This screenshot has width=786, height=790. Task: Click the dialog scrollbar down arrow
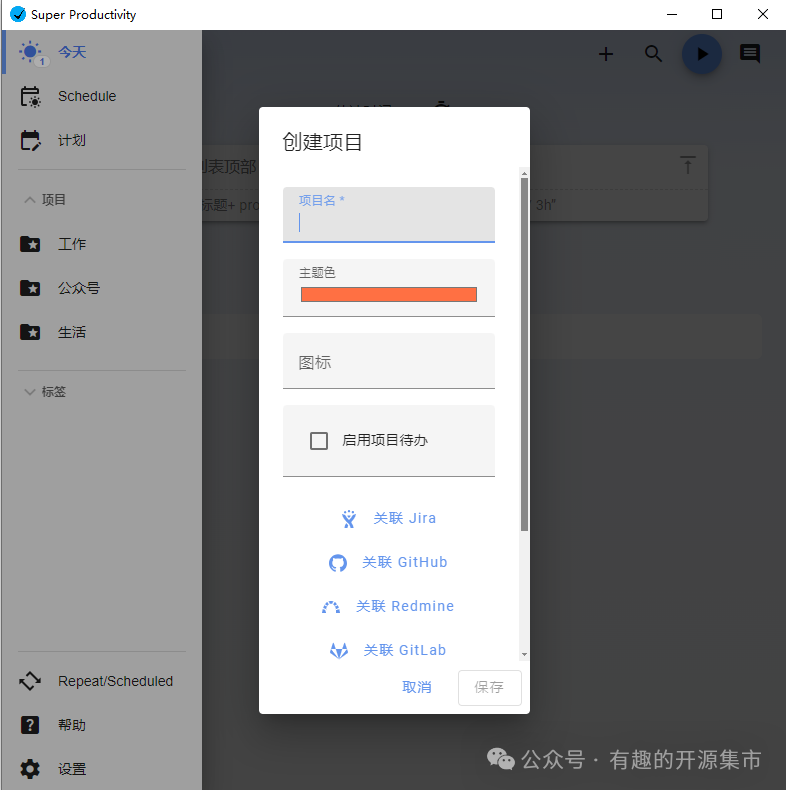(x=525, y=654)
